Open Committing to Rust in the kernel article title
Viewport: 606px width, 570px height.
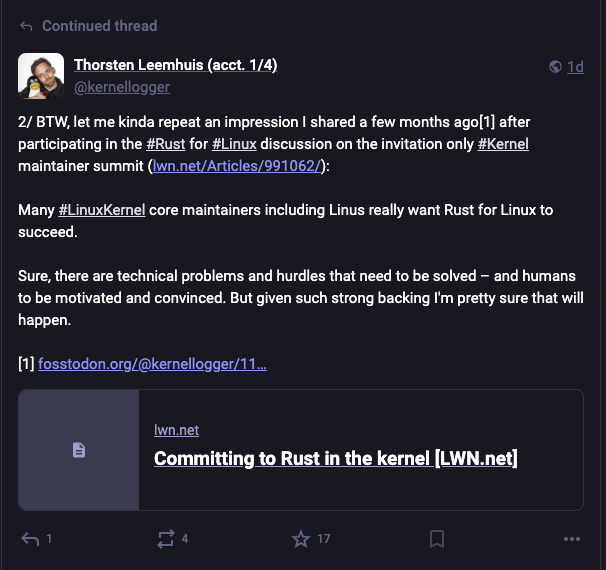tap(335, 459)
